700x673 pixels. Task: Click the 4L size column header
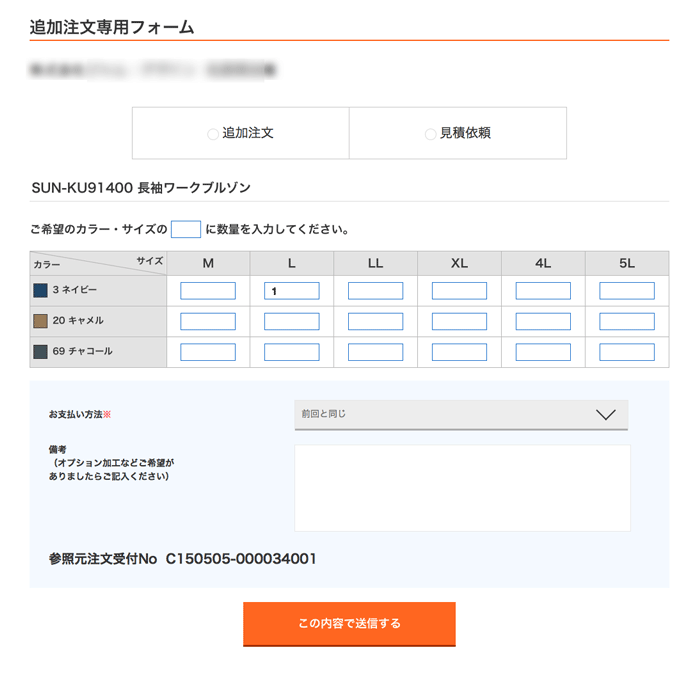click(x=543, y=263)
